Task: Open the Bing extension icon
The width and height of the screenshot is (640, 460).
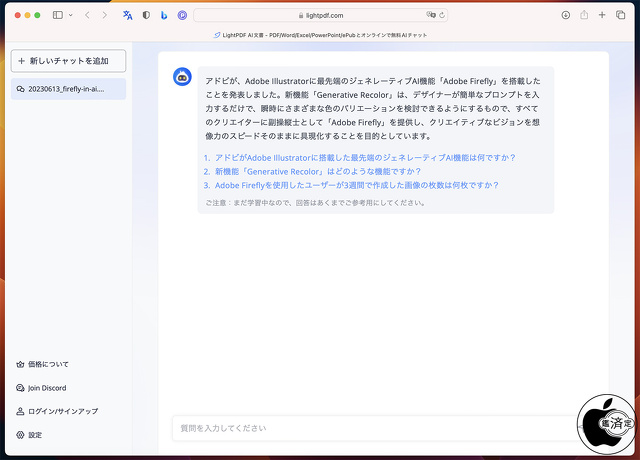Action: click(164, 15)
